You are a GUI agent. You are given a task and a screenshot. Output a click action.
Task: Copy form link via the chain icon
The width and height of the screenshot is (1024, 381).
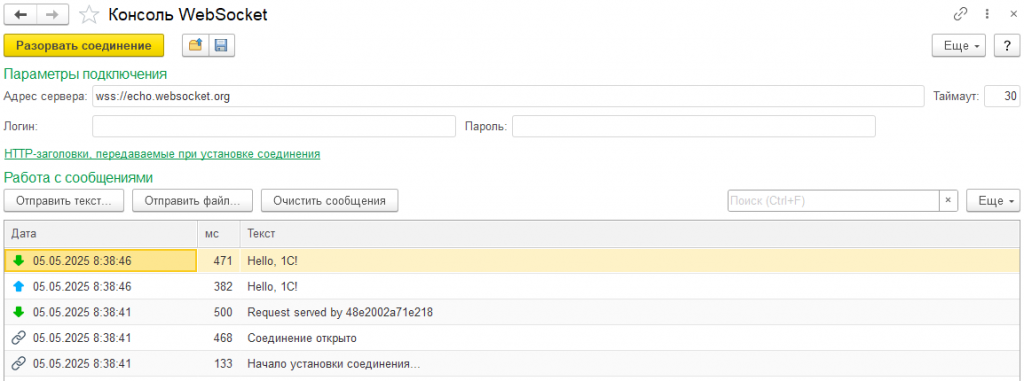pyautogui.click(x=960, y=14)
